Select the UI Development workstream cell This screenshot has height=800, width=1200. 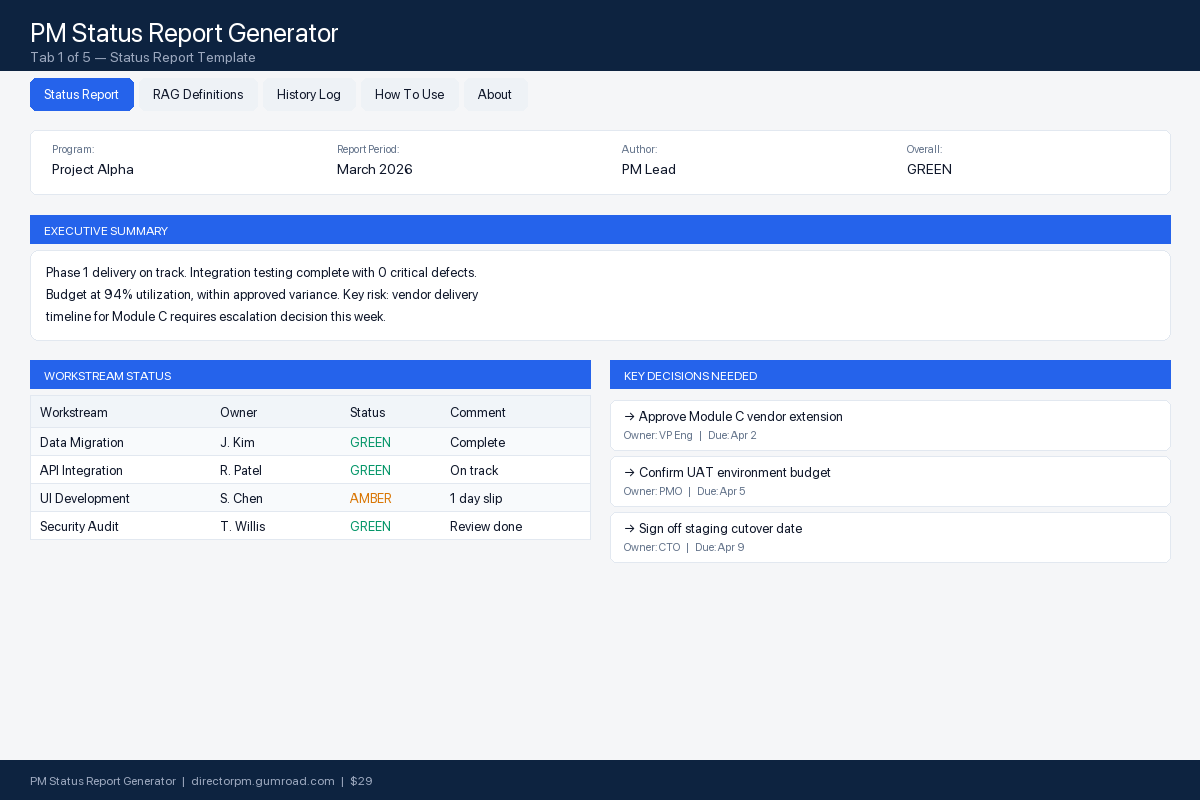click(85, 498)
